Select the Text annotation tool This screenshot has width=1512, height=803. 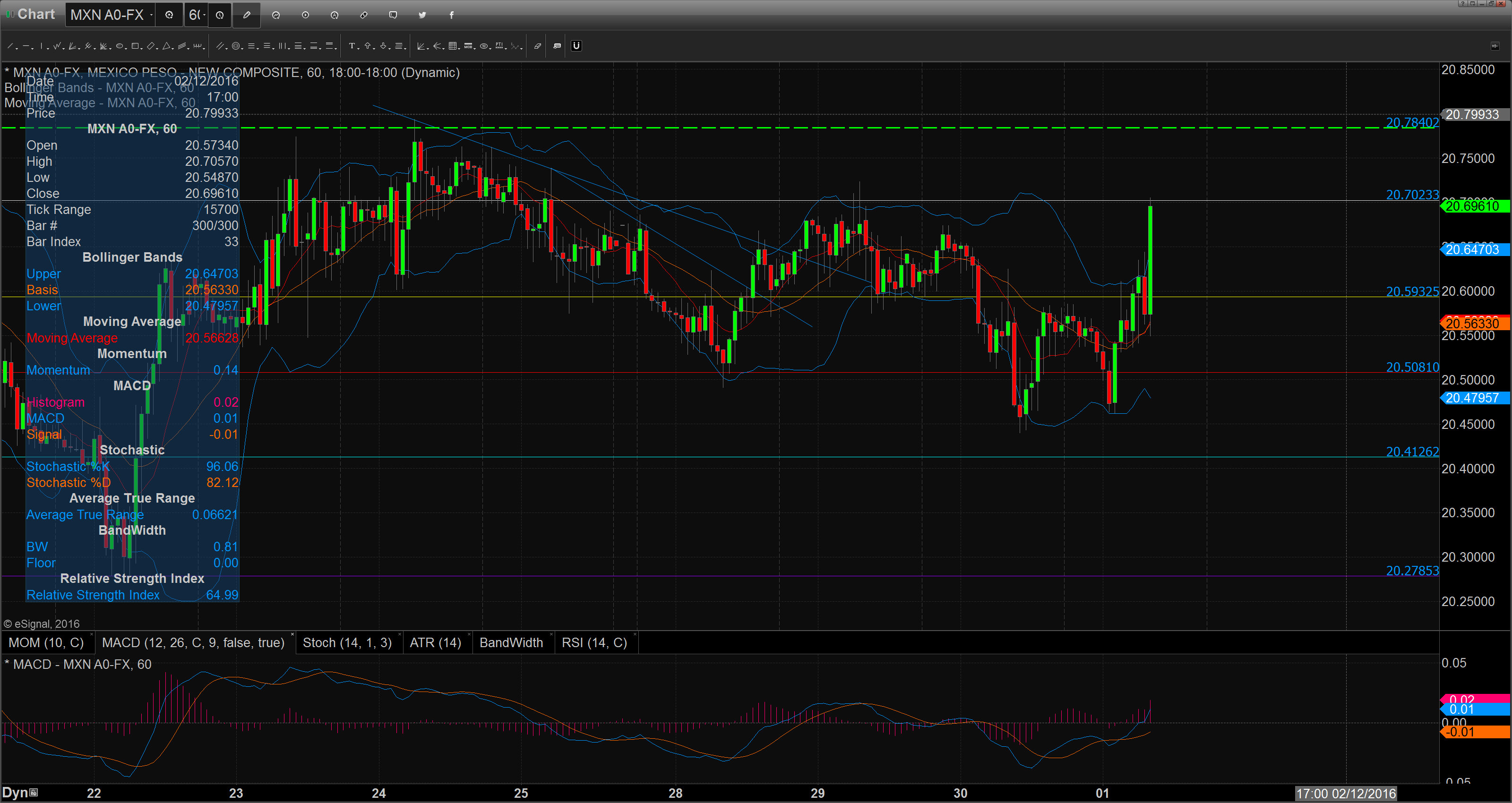click(x=352, y=46)
